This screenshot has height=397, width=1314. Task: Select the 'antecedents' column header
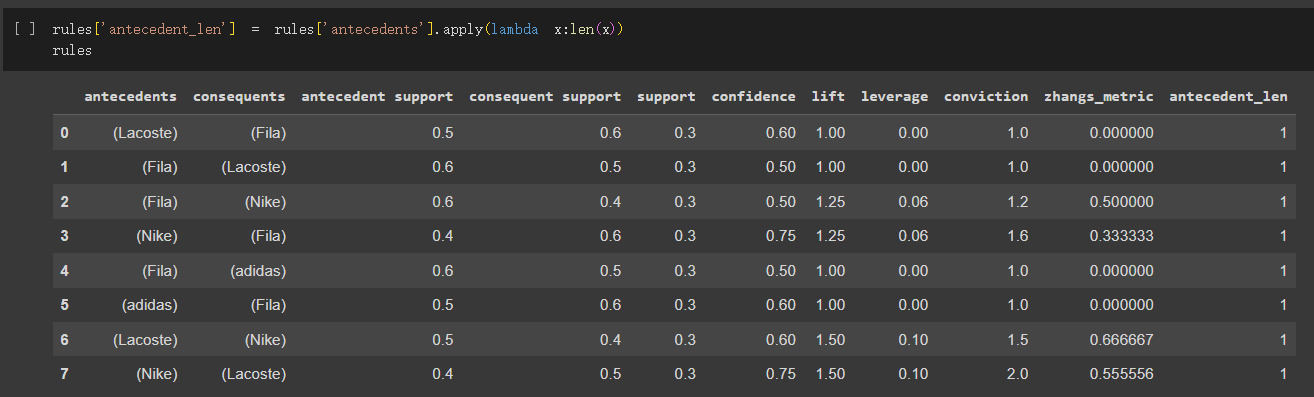click(x=131, y=97)
